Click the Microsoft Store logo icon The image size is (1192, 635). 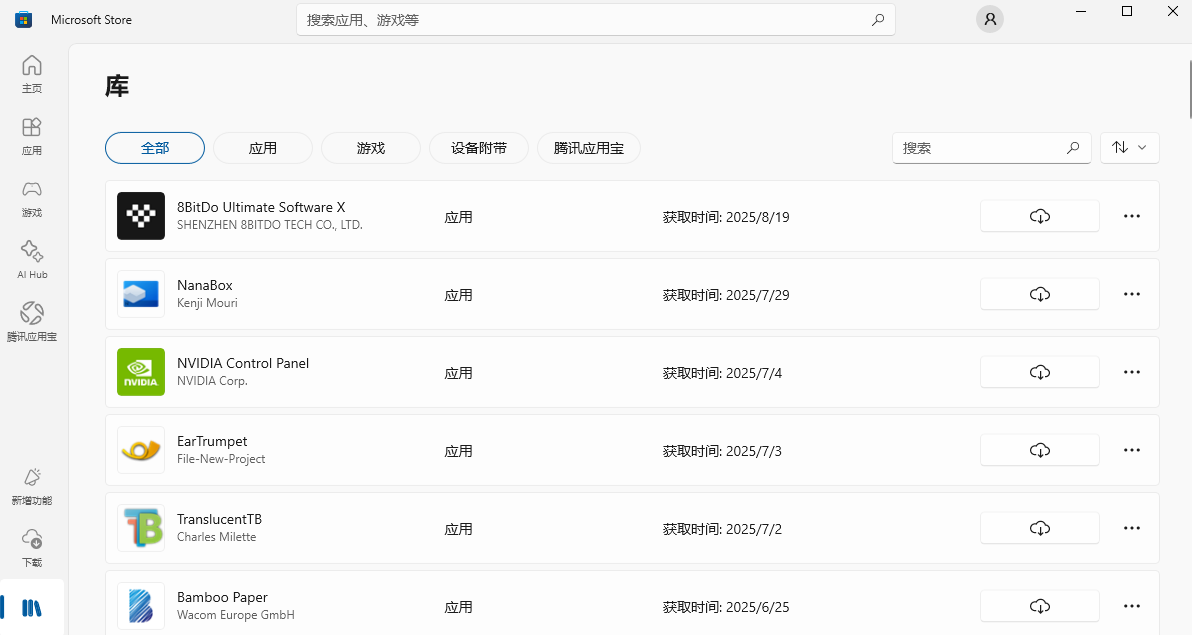coord(24,20)
